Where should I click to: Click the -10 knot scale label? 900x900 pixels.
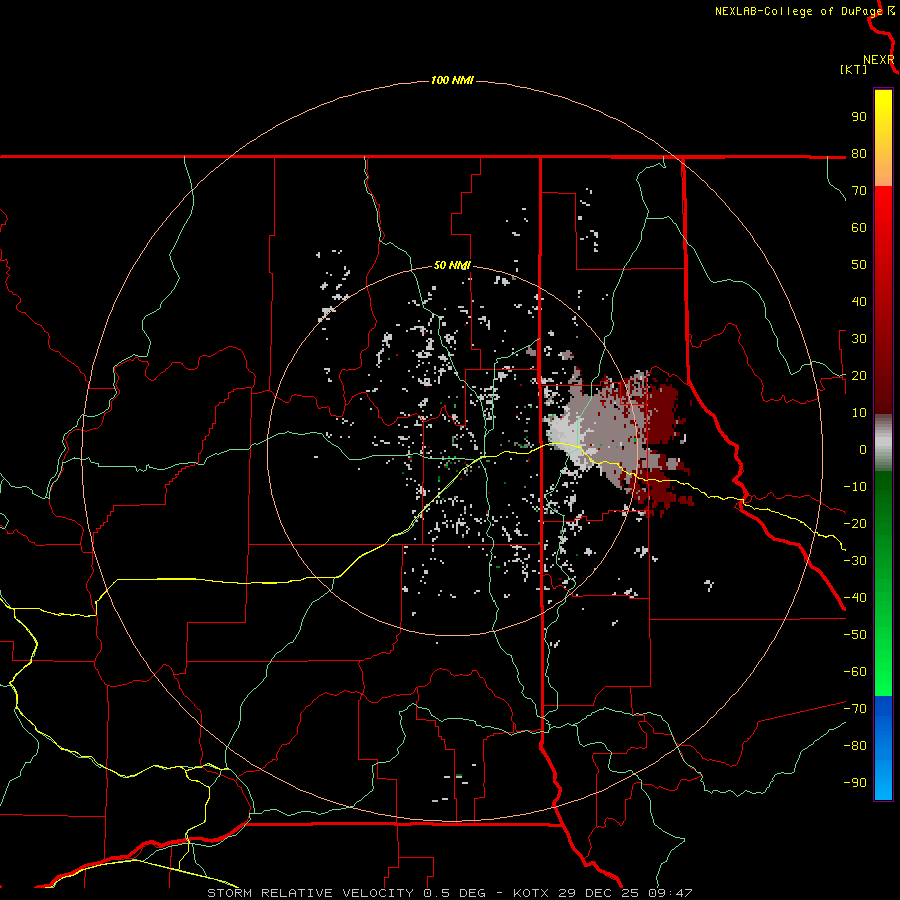(855, 487)
